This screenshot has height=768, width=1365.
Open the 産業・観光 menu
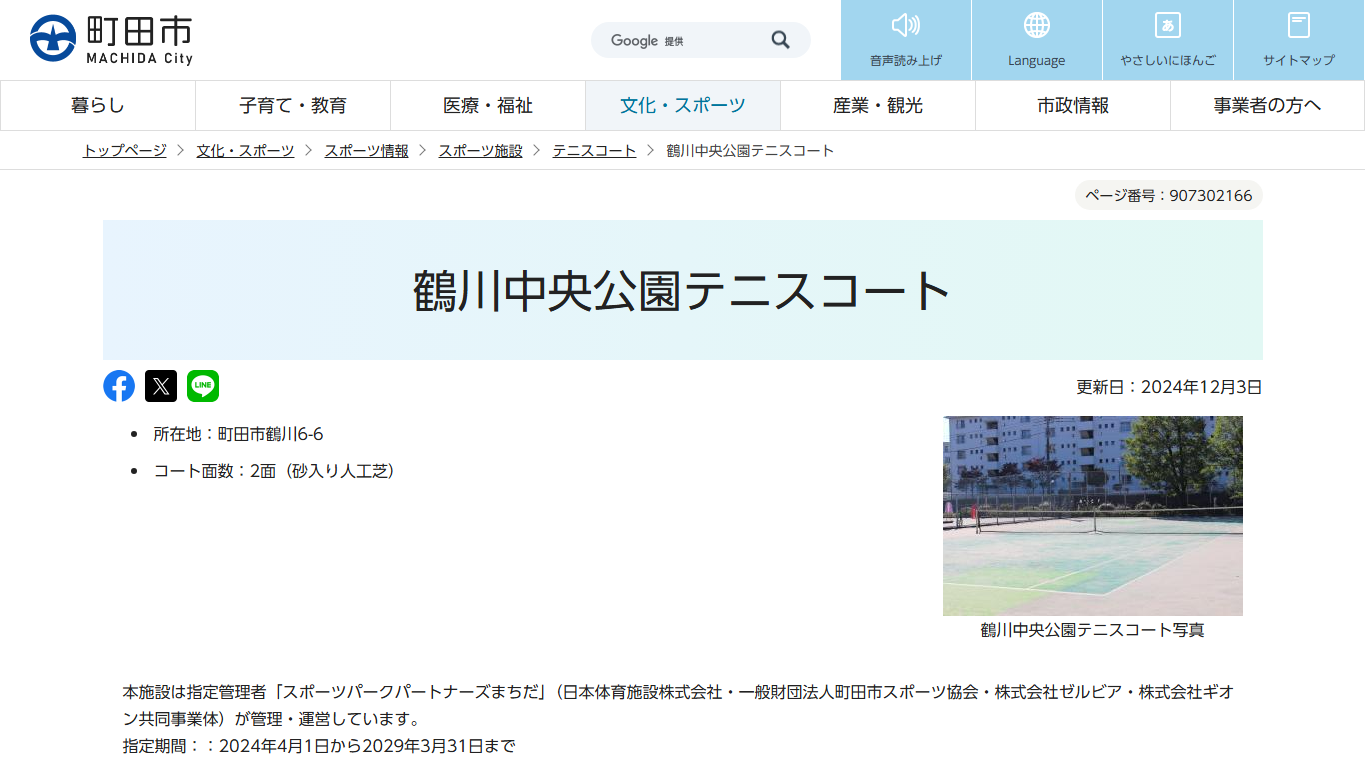coord(878,106)
